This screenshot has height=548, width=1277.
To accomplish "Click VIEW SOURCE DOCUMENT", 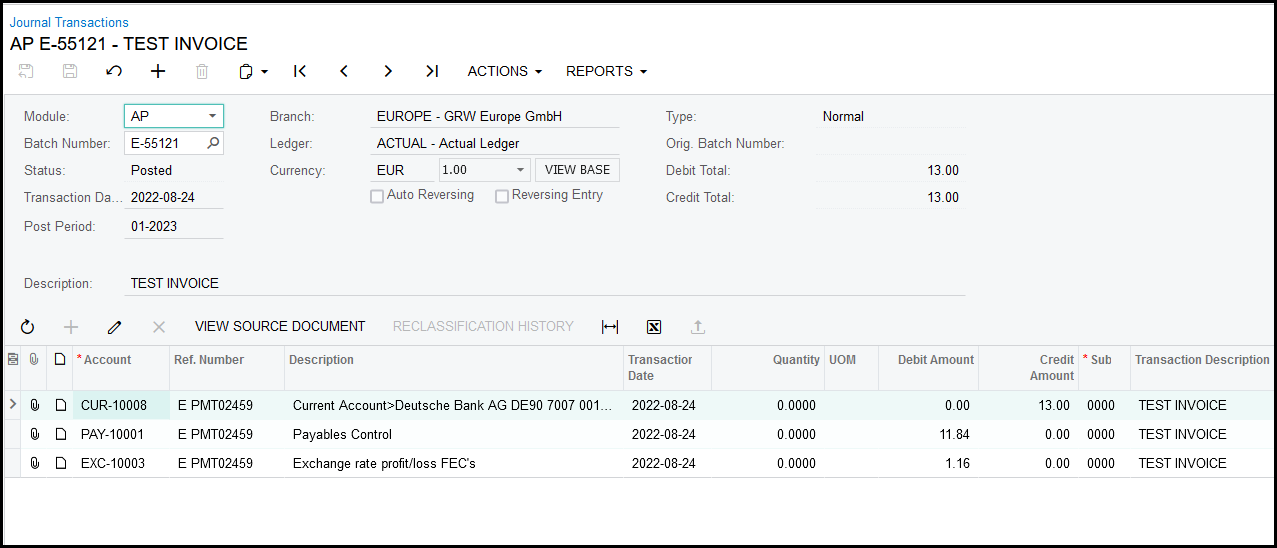I will (280, 326).
